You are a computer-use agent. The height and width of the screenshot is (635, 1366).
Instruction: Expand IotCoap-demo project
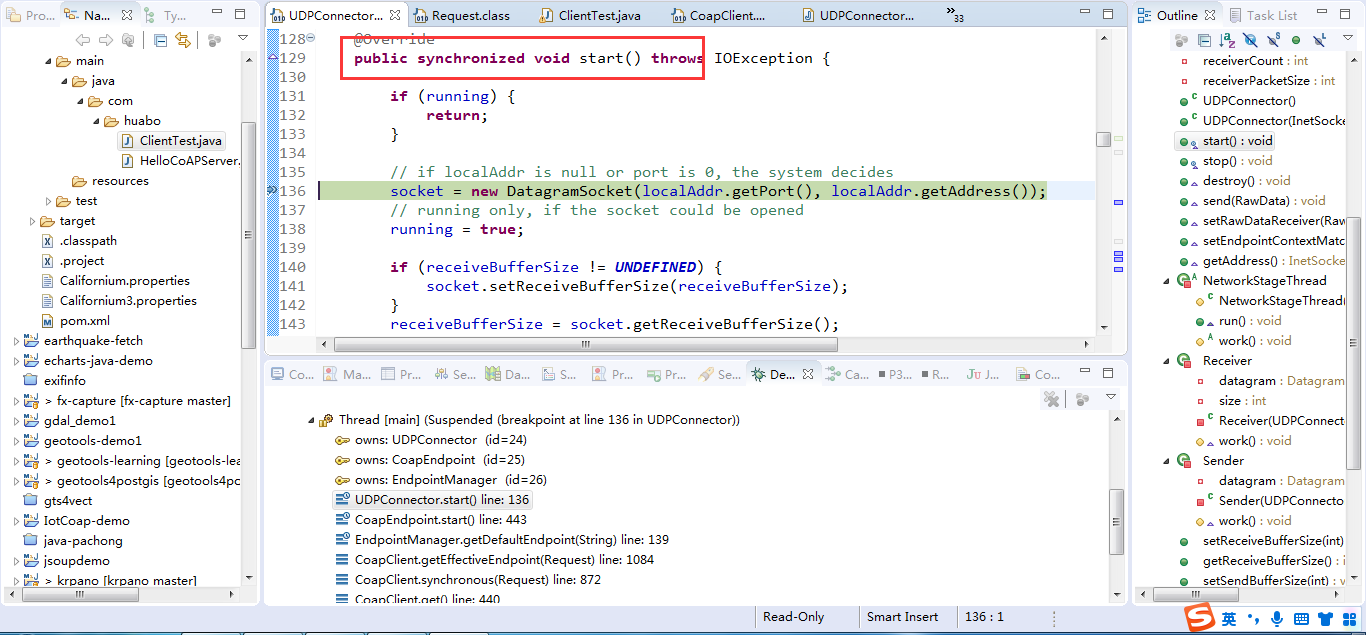(x=16, y=521)
